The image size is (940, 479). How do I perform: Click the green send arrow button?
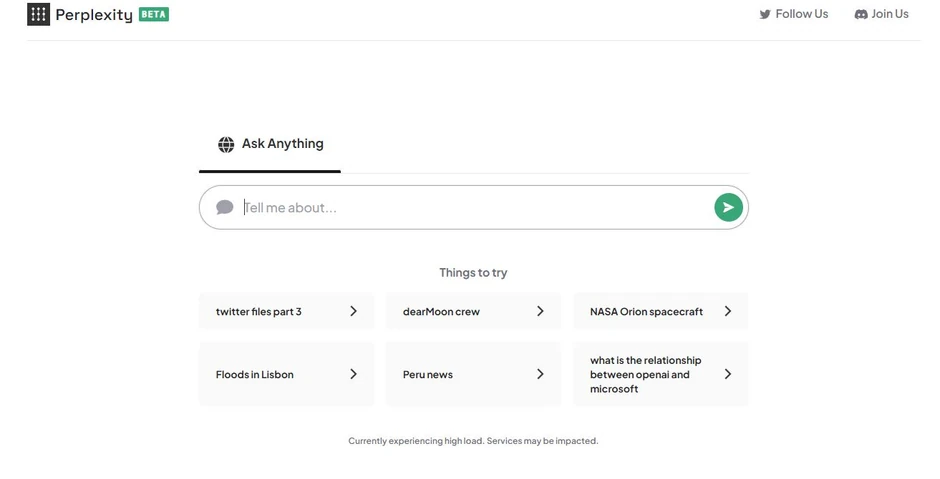click(x=728, y=207)
